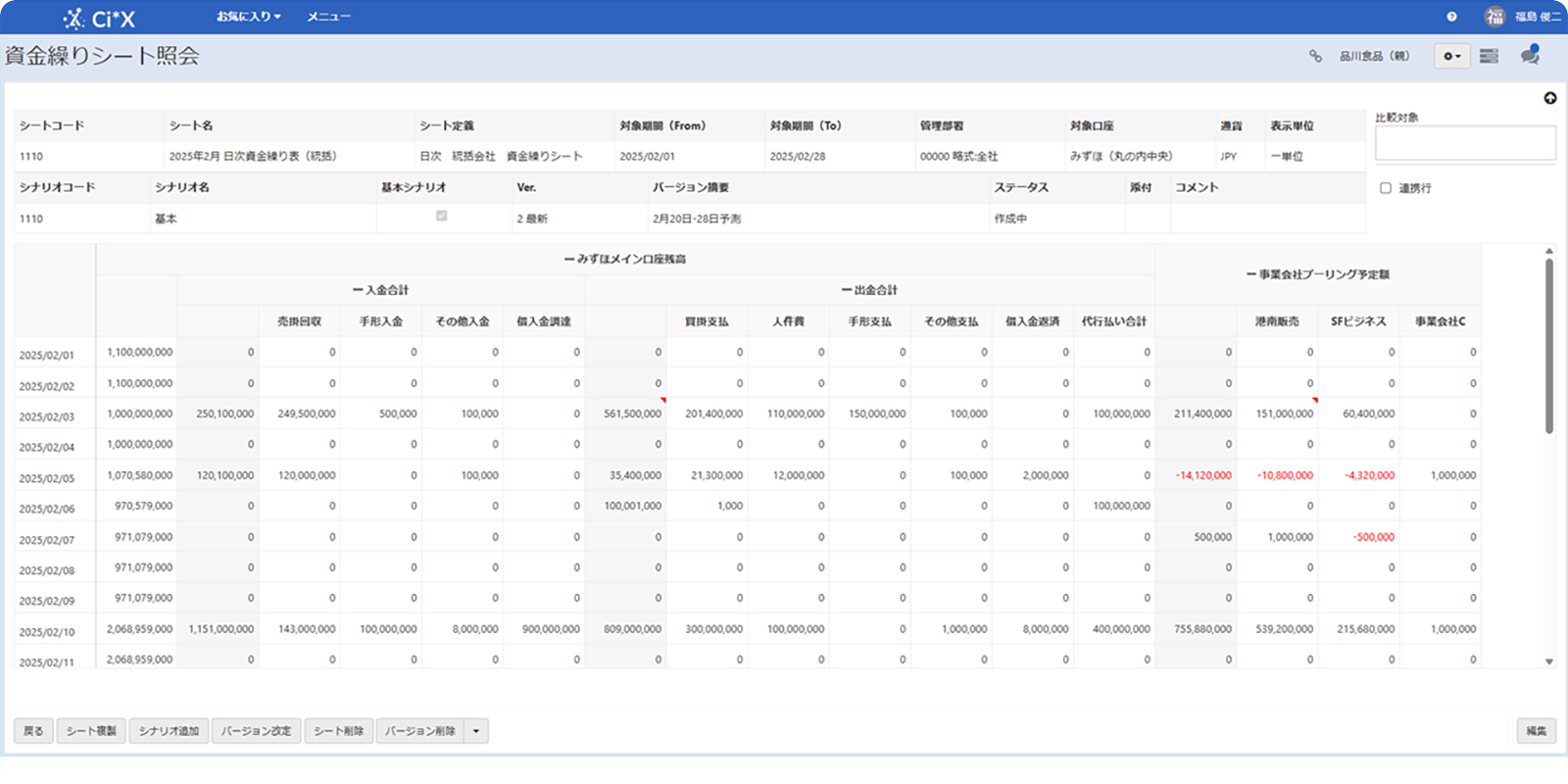Collapse the 事業会社プーリング予定額 group
This screenshot has width=1568, height=784.
tap(1251, 274)
